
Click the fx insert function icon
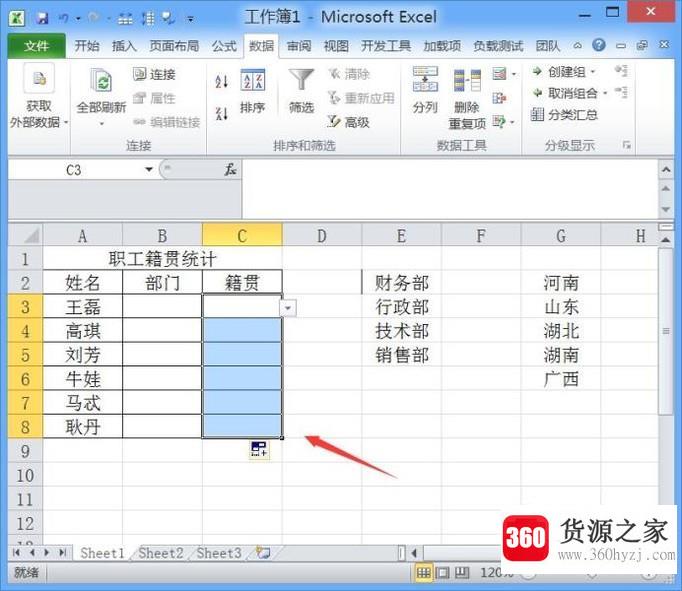click(x=230, y=170)
